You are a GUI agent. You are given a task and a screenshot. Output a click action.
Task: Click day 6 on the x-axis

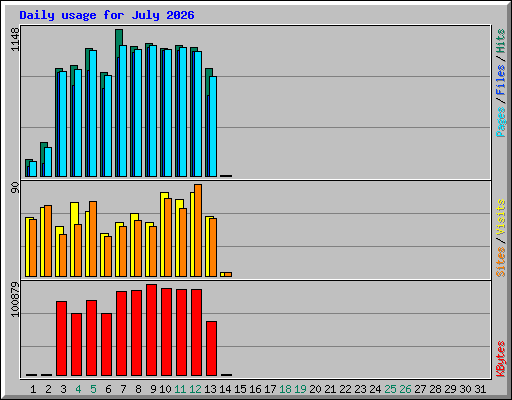click(x=108, y=389)
